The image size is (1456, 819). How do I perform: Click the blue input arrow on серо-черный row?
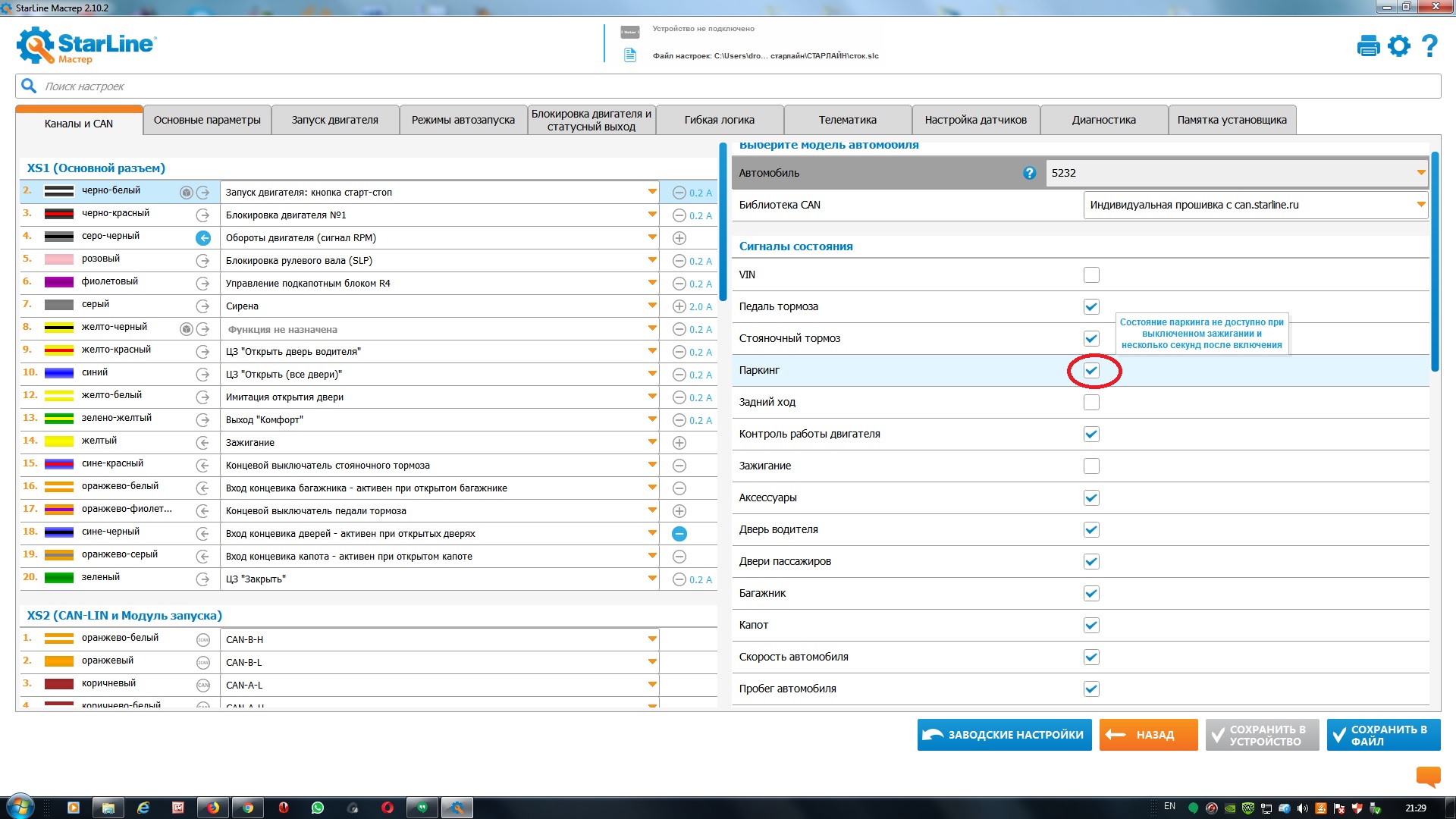pyautogui.click(x=203, y=238)
